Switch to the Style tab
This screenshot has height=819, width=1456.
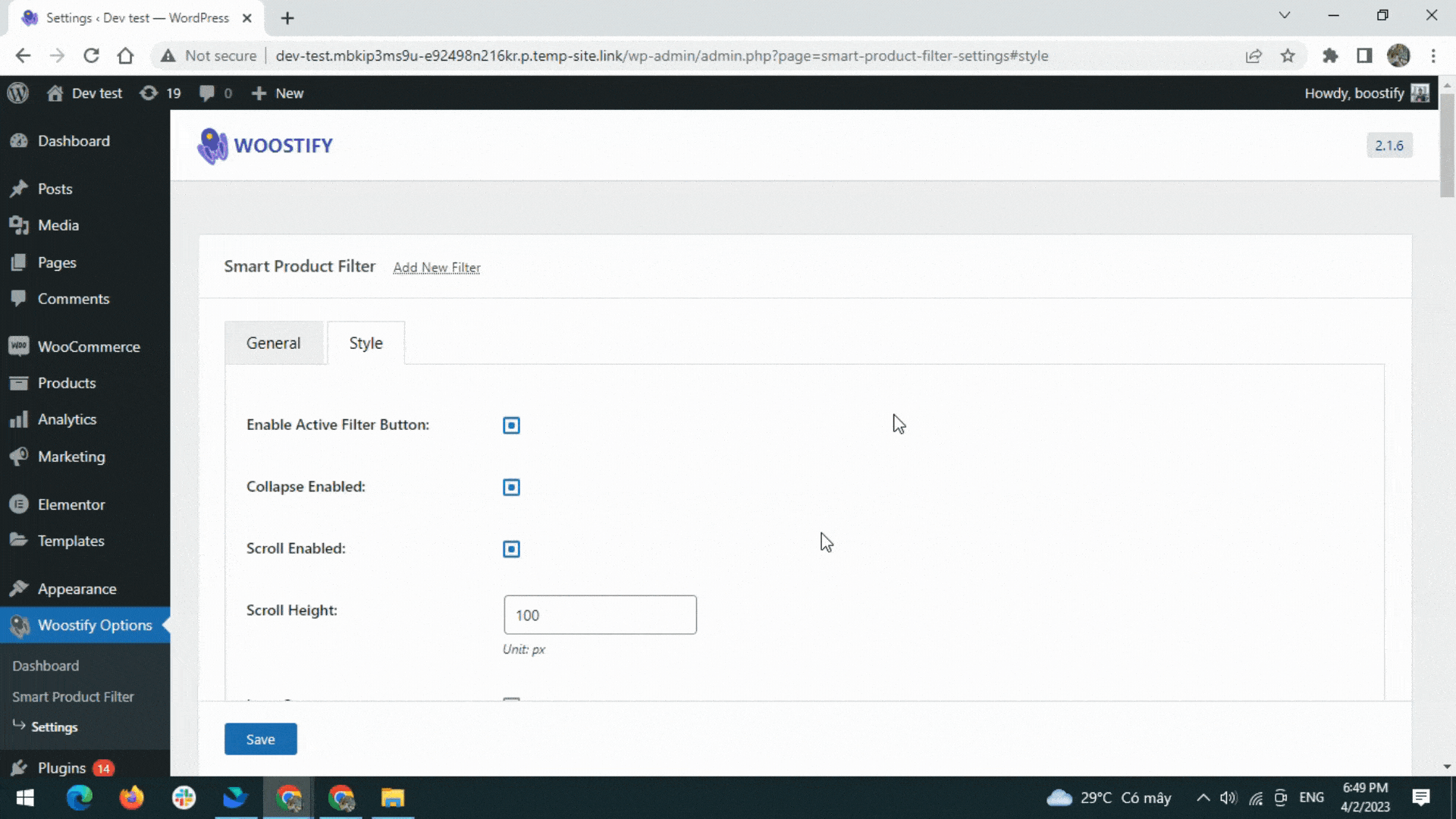click(x=365, y=343)
